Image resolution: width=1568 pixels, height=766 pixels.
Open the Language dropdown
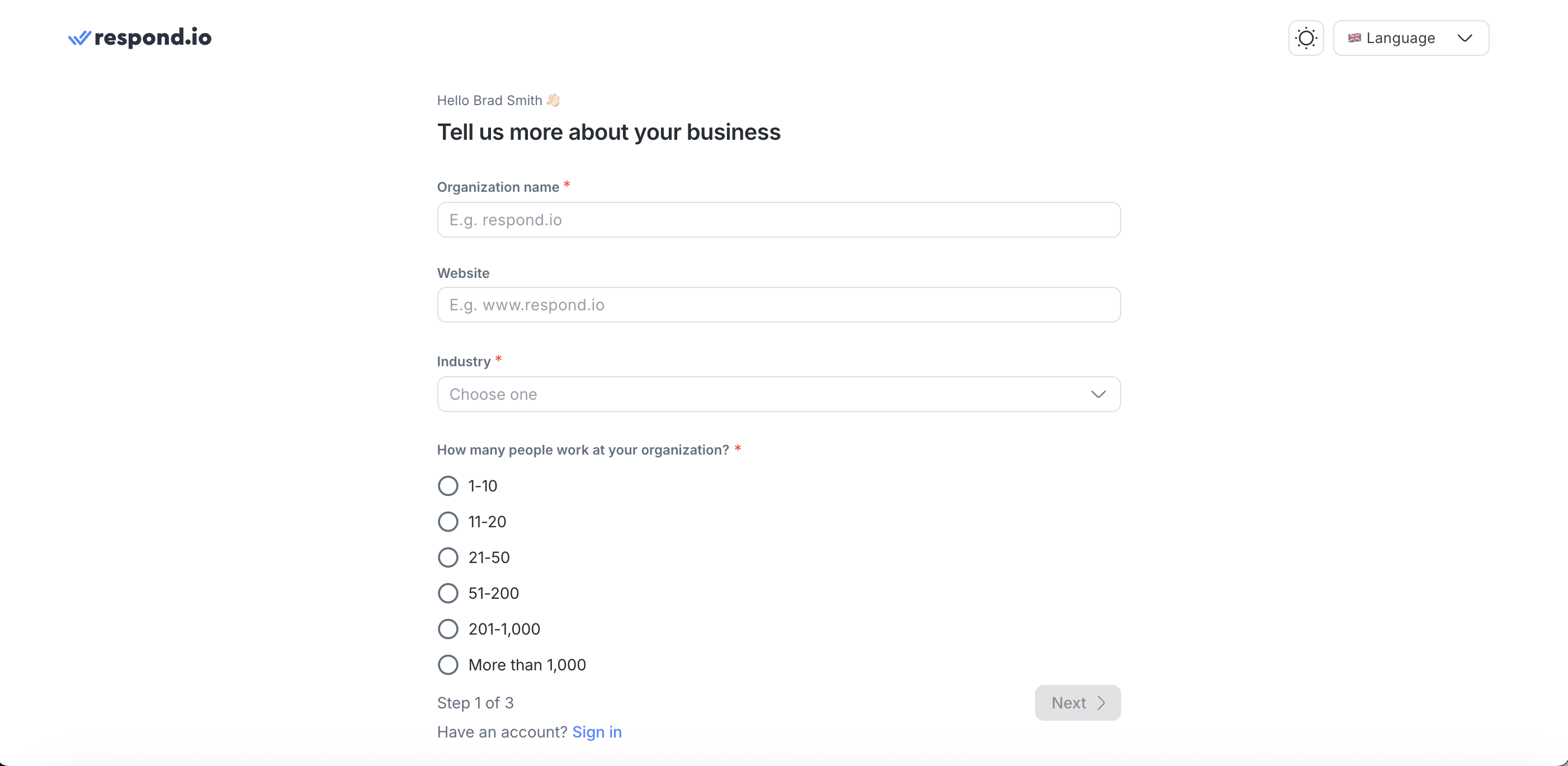pos(1410,39)
